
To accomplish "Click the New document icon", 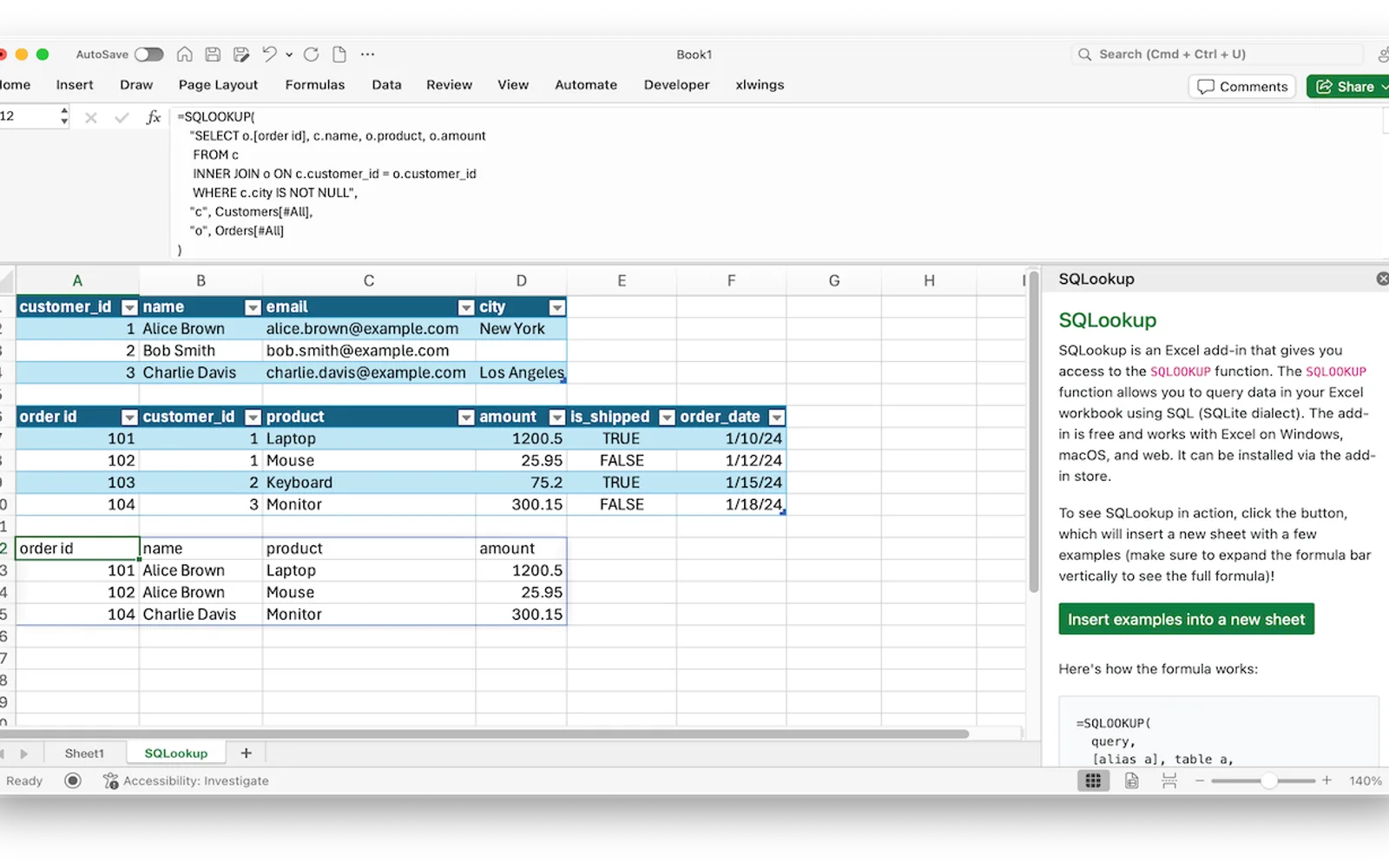I will coord(339,54).
